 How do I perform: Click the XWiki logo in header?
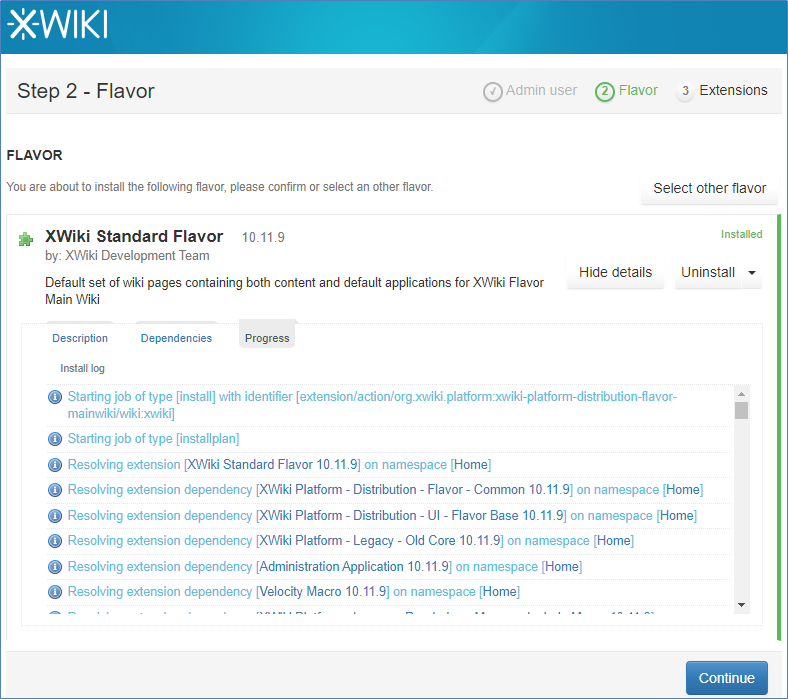coord(57,24)
